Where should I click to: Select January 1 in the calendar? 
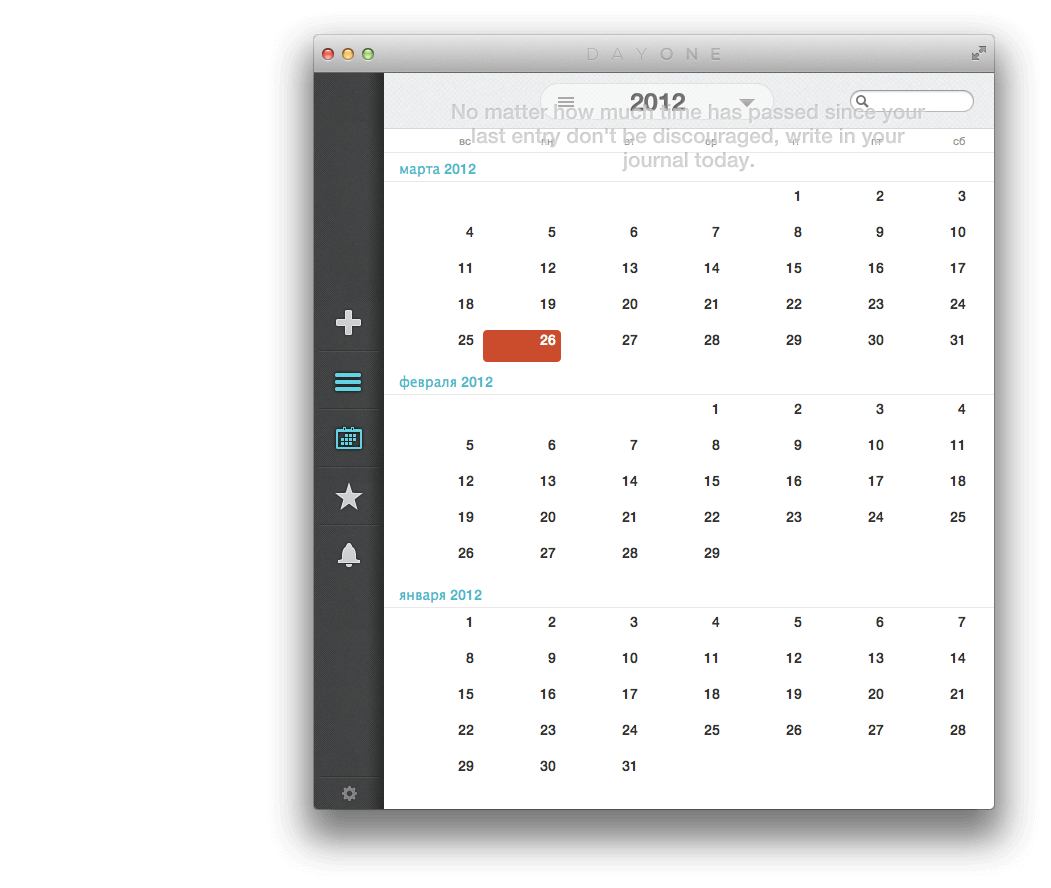[469, 623]
